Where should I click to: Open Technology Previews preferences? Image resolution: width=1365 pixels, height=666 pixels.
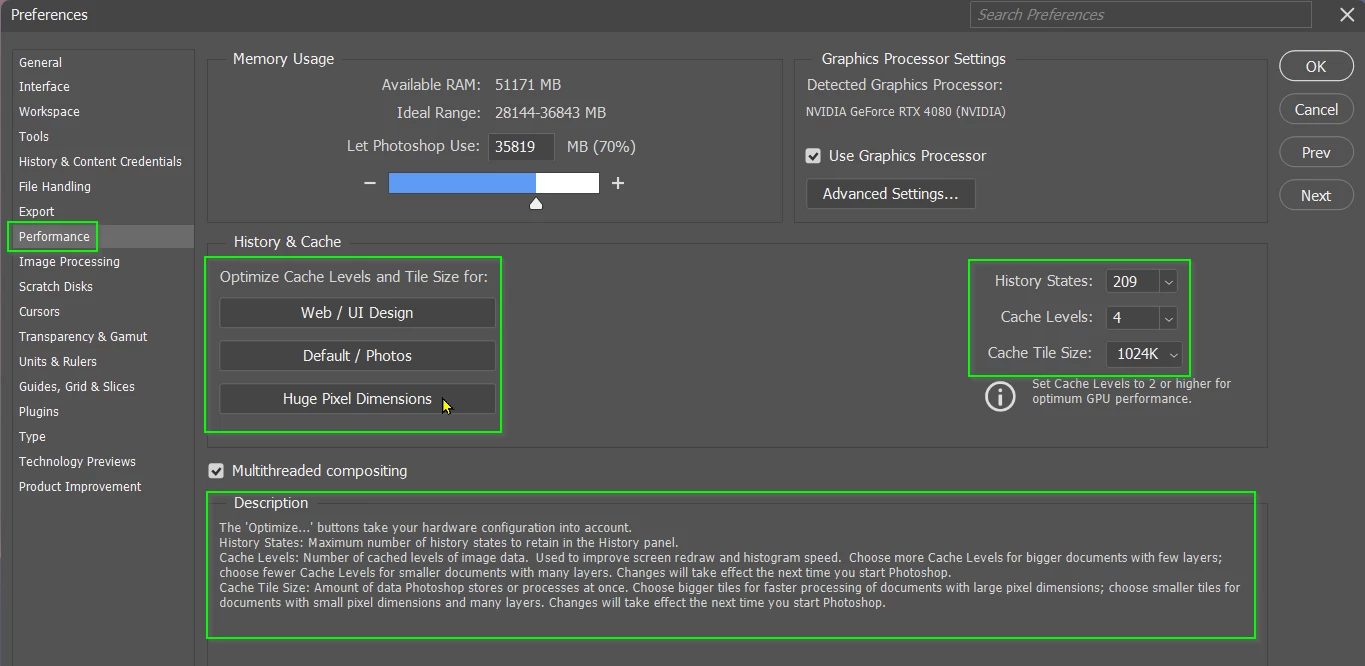pyautogui.click(x=77, y=462)
